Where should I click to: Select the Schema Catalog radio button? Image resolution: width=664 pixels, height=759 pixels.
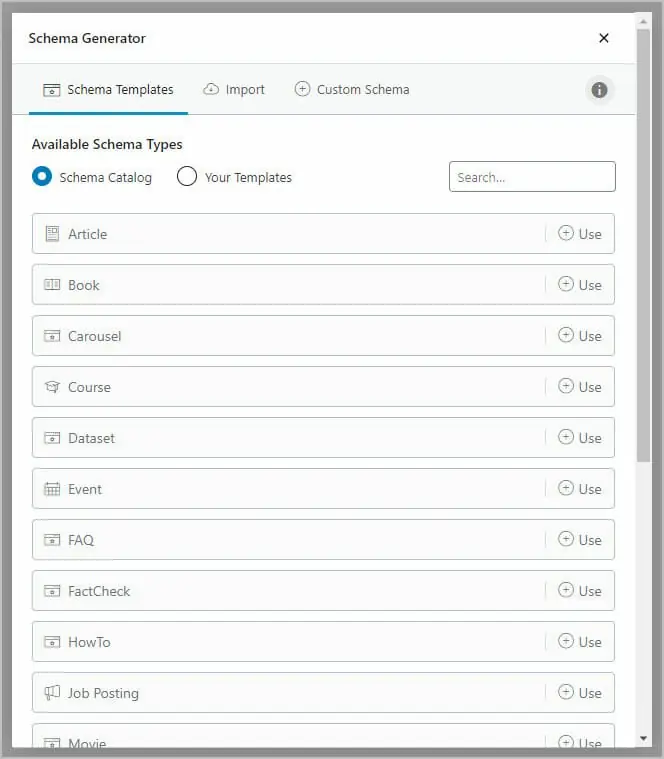(x=42, y=177)
